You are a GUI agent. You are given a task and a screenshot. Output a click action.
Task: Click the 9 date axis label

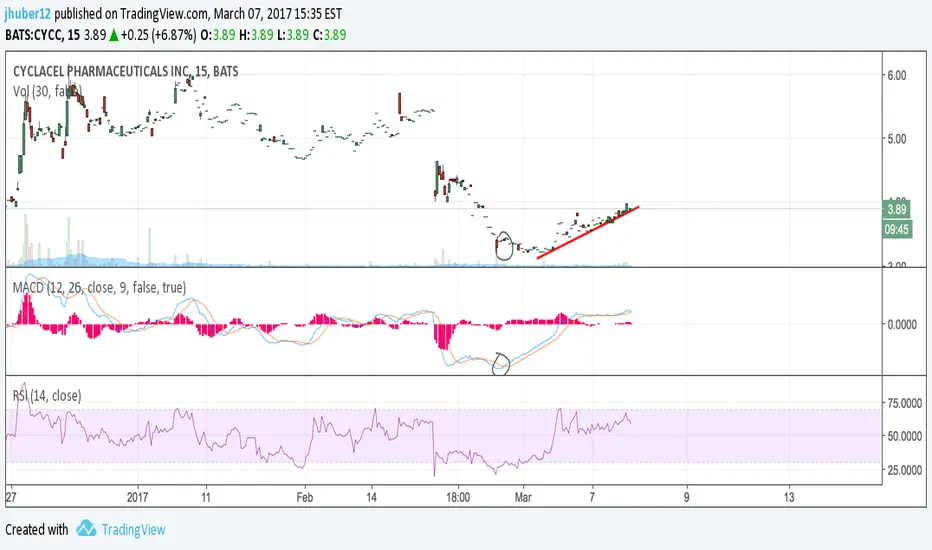(x=687, y=497)
